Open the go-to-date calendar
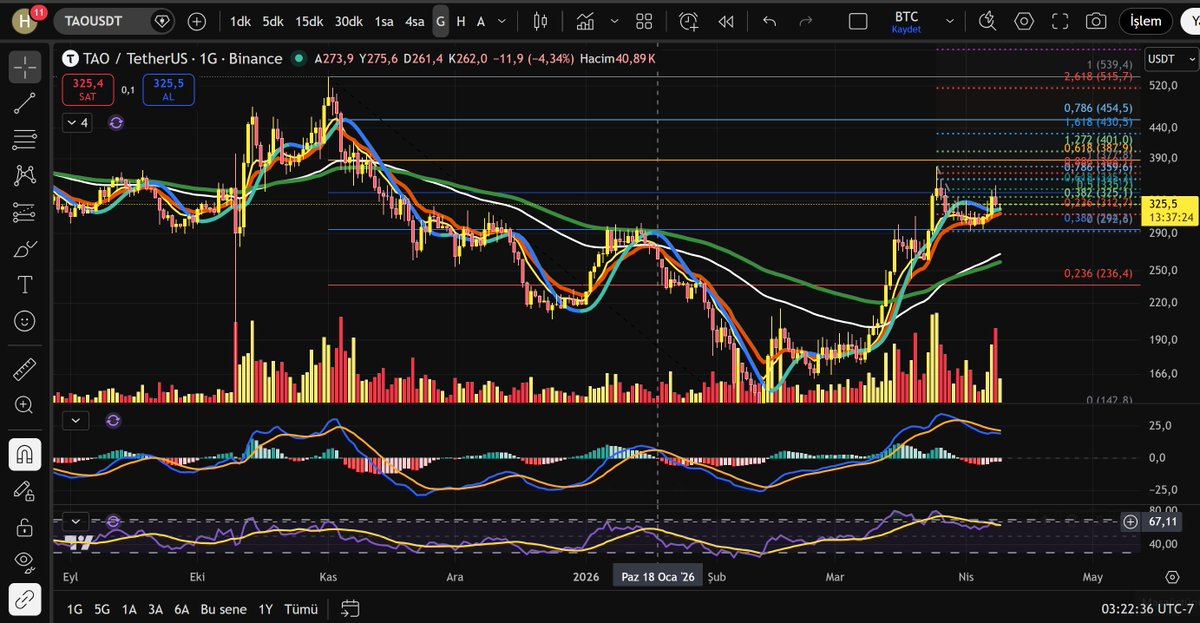The width and height of the screenshot is (1200, 623). (x=350, y=608)
